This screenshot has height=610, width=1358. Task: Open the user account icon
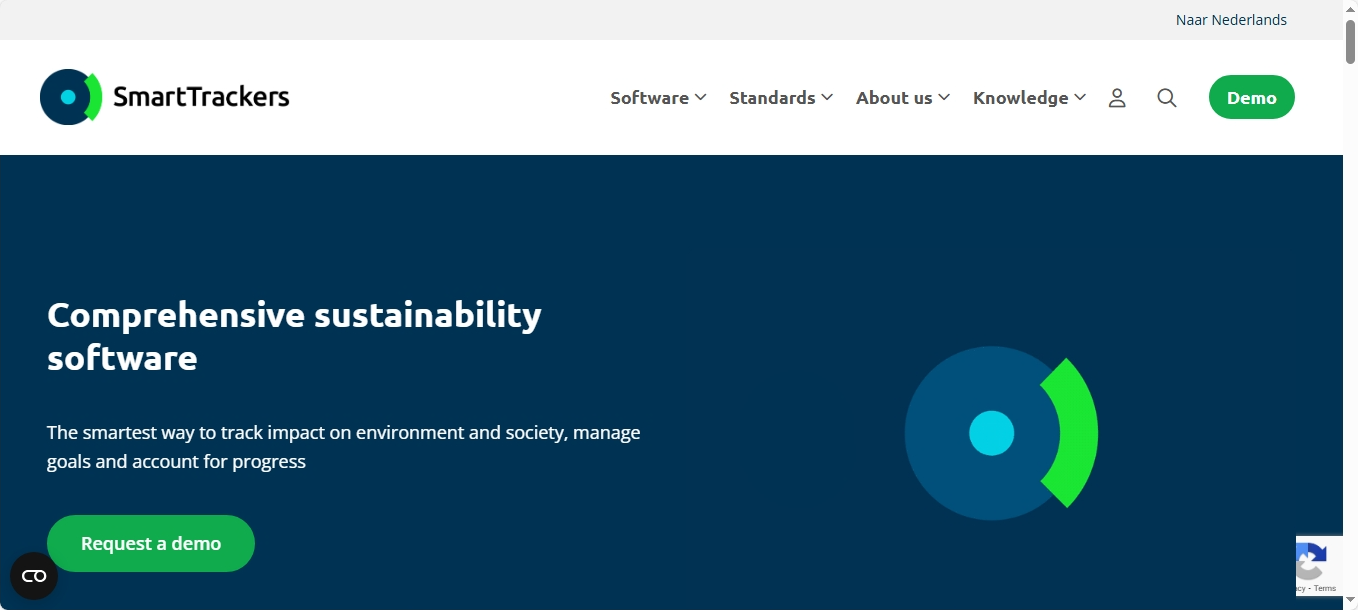[1117, 98]
